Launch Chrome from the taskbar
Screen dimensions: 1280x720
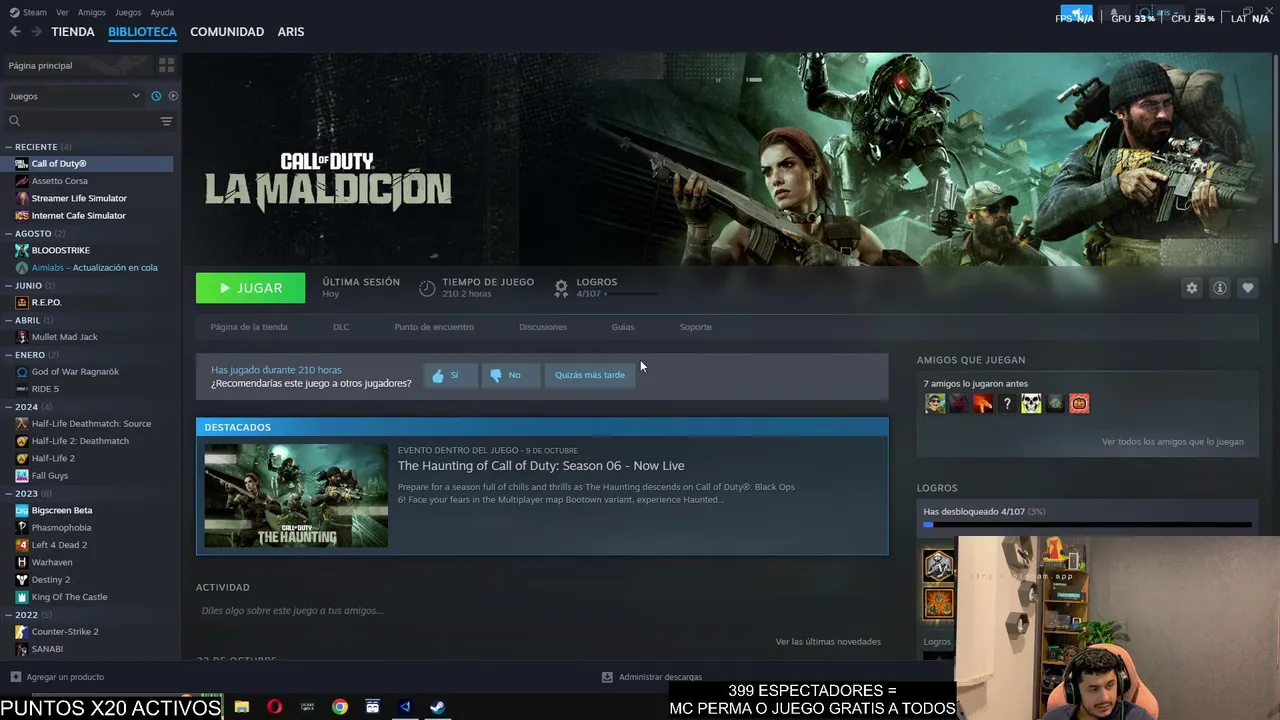tap(340, 707)
